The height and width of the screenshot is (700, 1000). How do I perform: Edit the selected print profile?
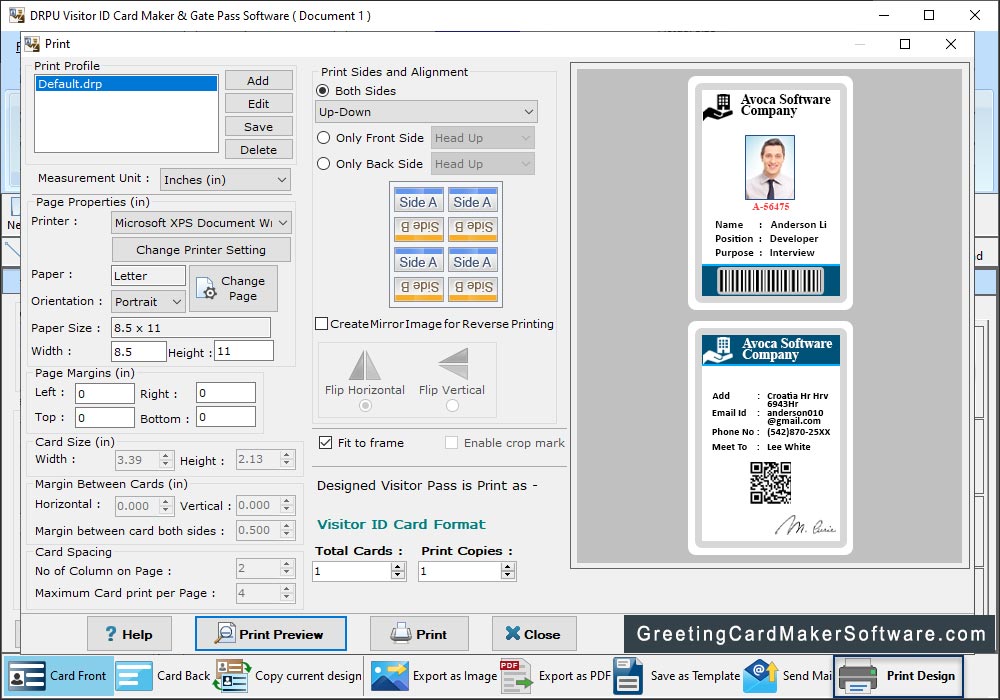click(x=258, y=103)
